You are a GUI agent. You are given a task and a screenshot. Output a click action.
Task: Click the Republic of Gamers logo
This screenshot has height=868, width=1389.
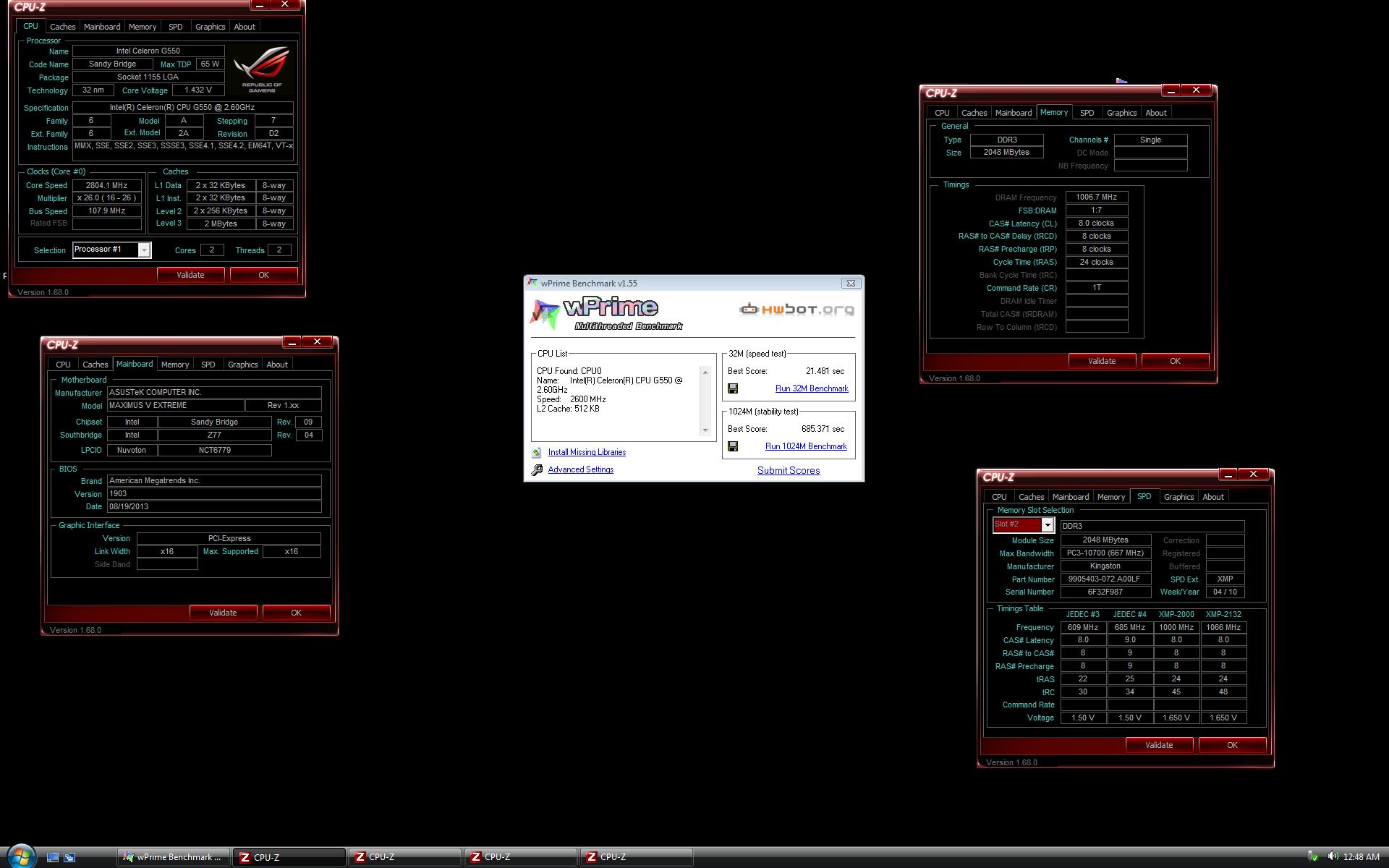pyautogui.click(x=262, y=69)
